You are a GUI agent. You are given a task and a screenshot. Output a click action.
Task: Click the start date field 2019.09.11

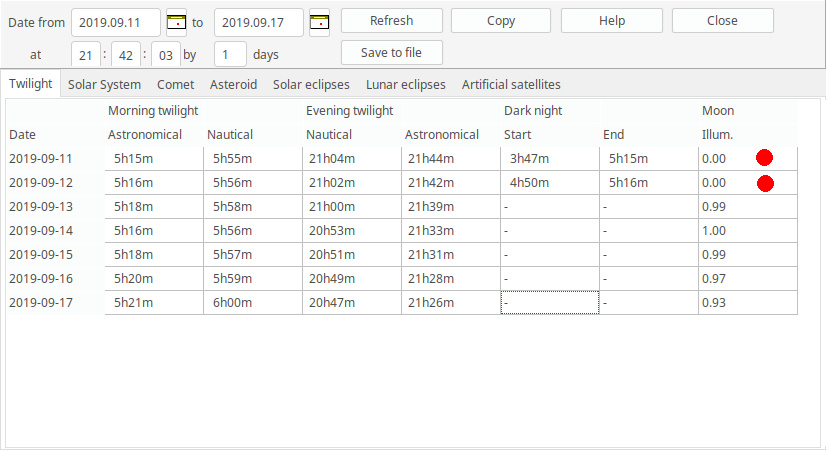[115, 21]
